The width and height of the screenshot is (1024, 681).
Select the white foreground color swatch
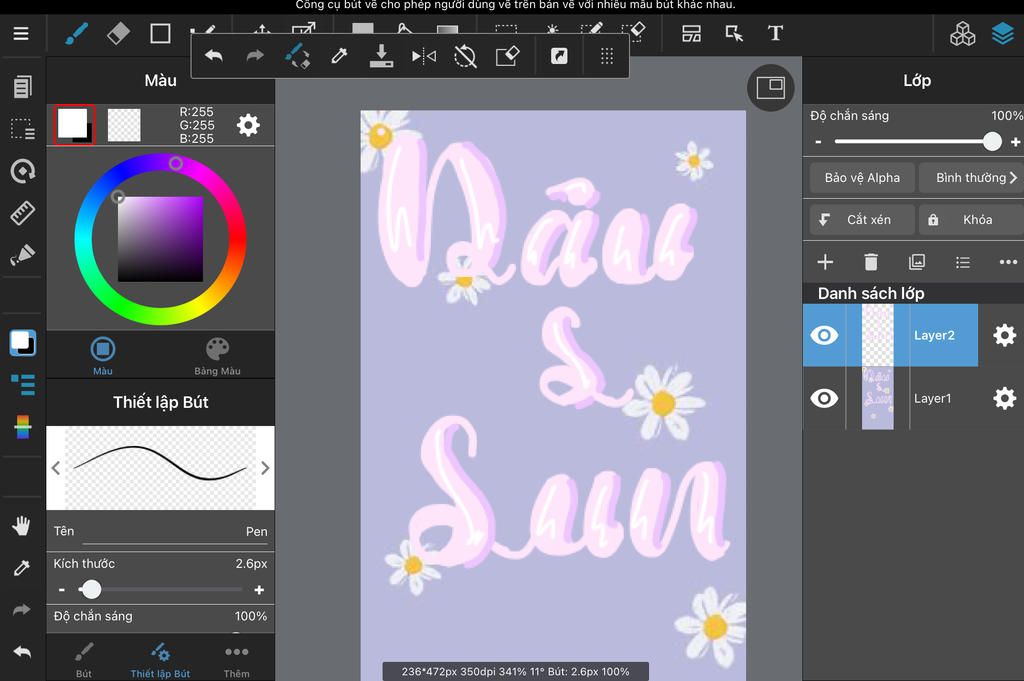pos(74,125)
